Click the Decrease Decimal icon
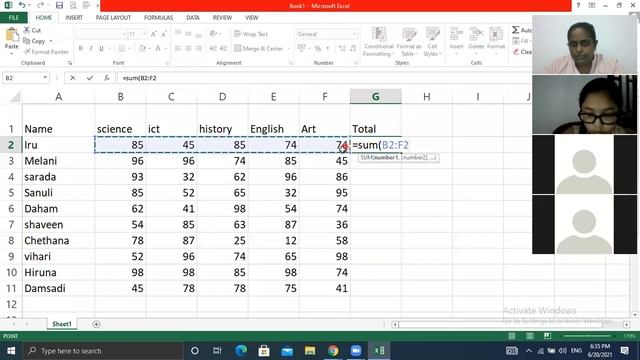640x360 pixels. (353, 49)
